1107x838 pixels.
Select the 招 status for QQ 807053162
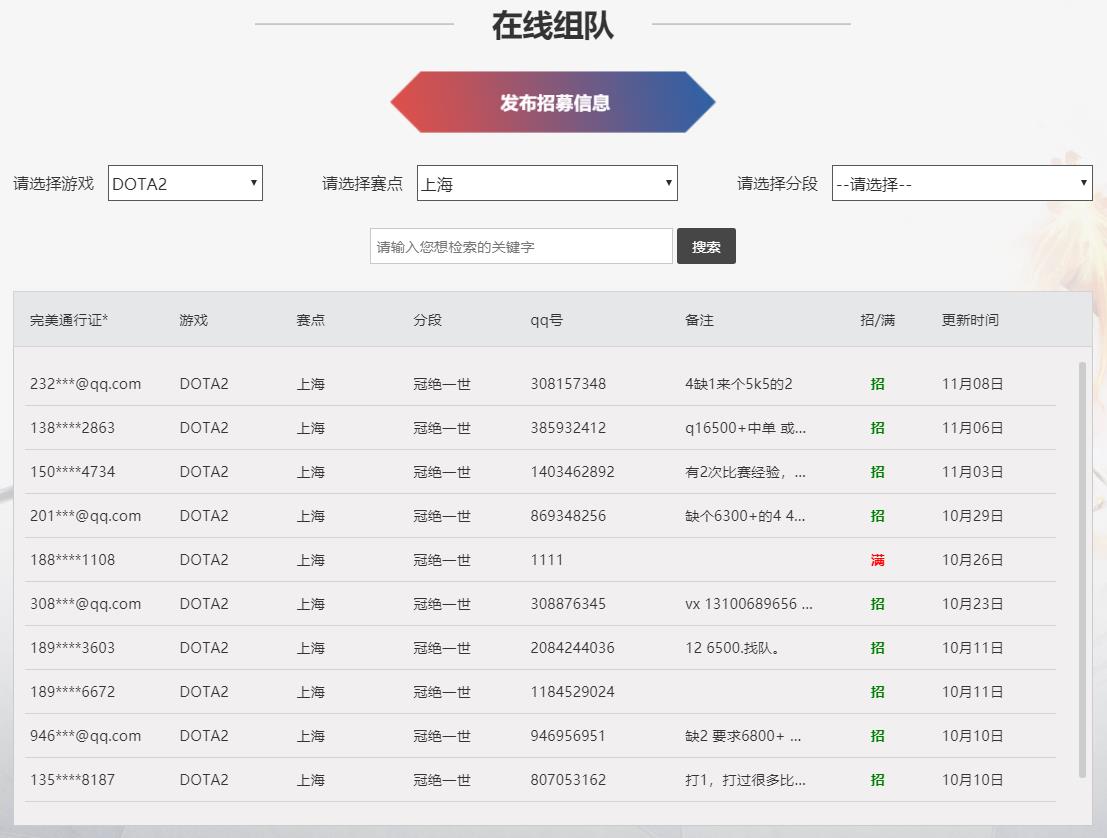(x=877, y=779)
